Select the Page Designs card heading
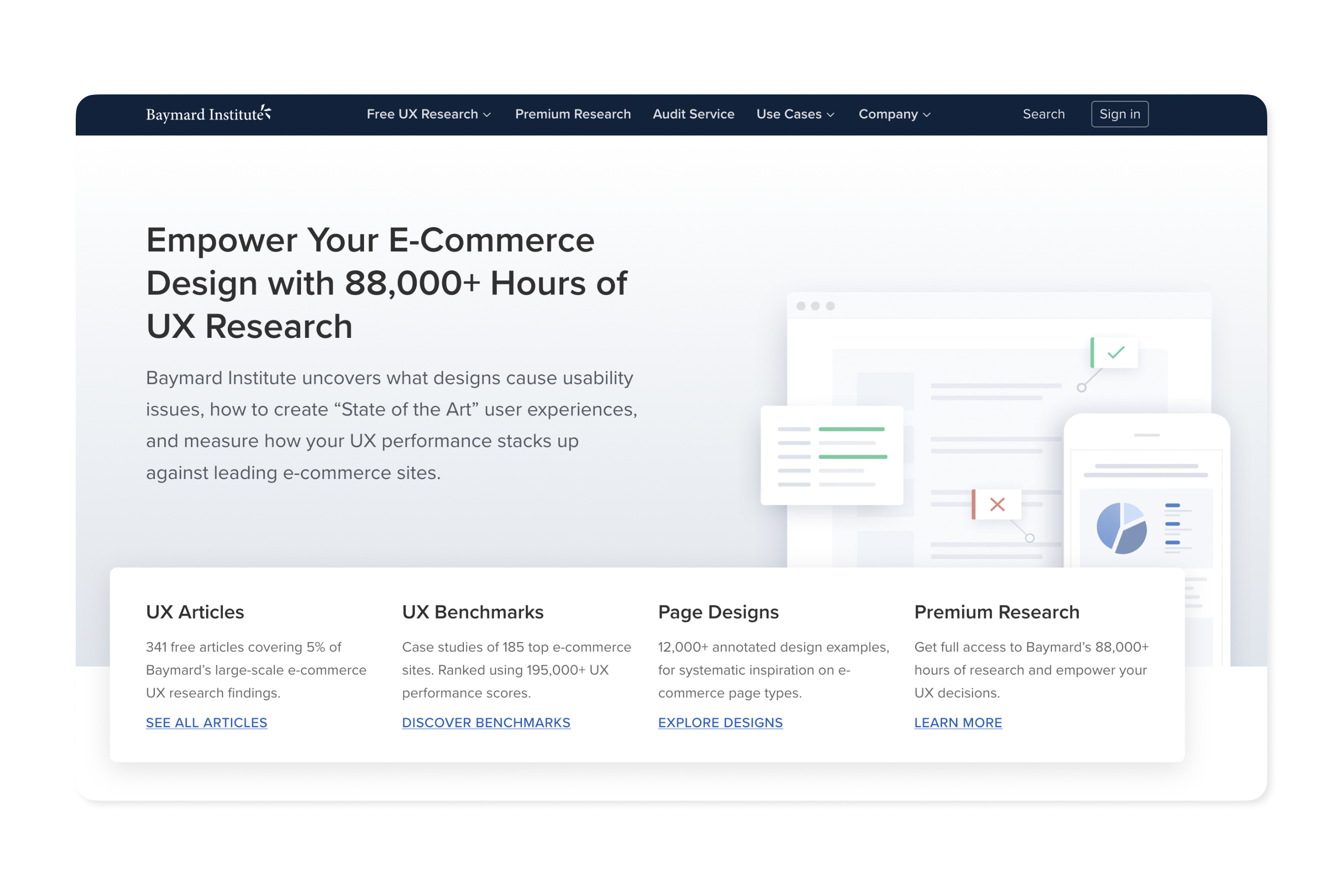 click(718, 611)
